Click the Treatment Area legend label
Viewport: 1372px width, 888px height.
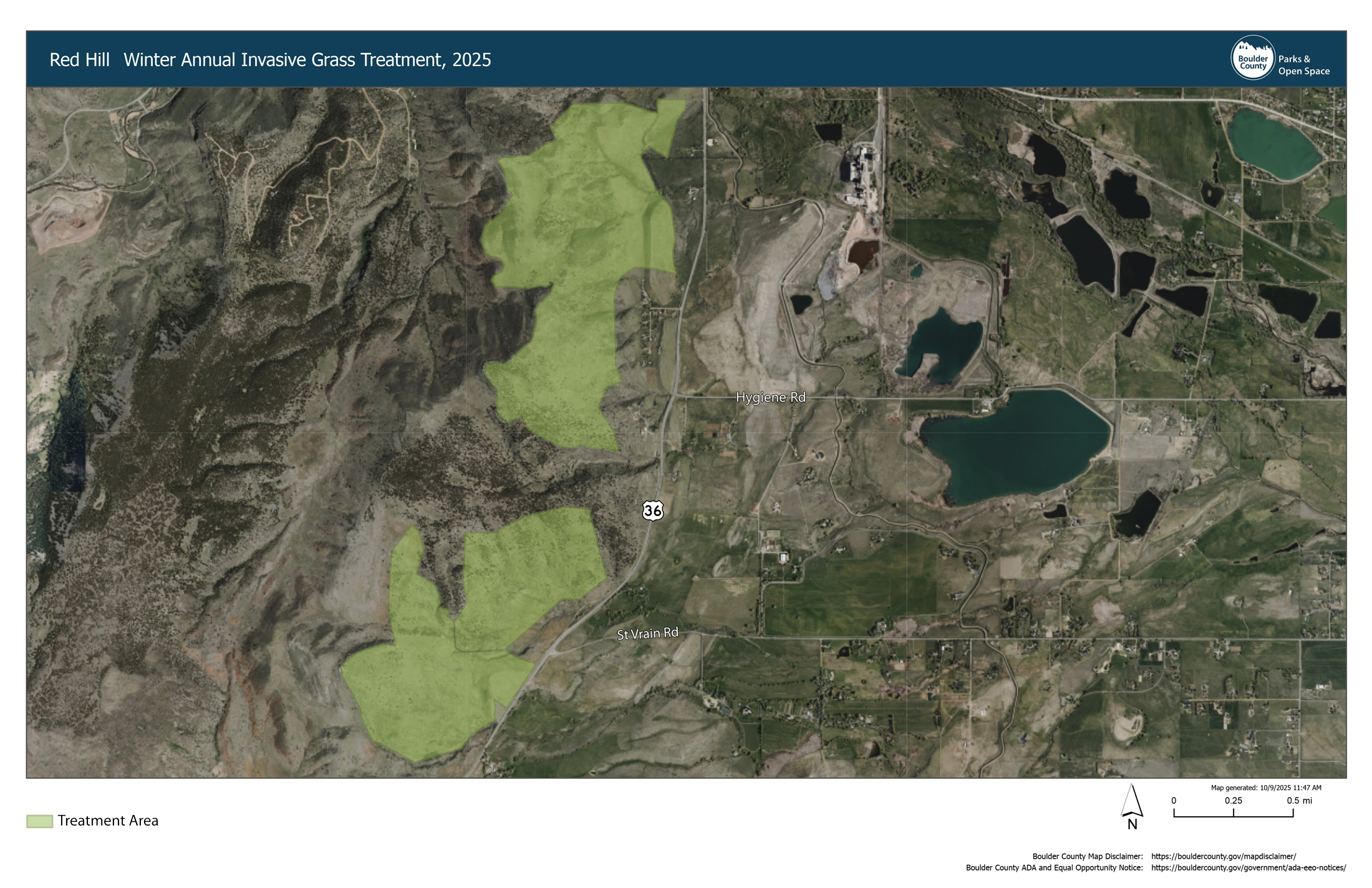click(x=108, y=821)
